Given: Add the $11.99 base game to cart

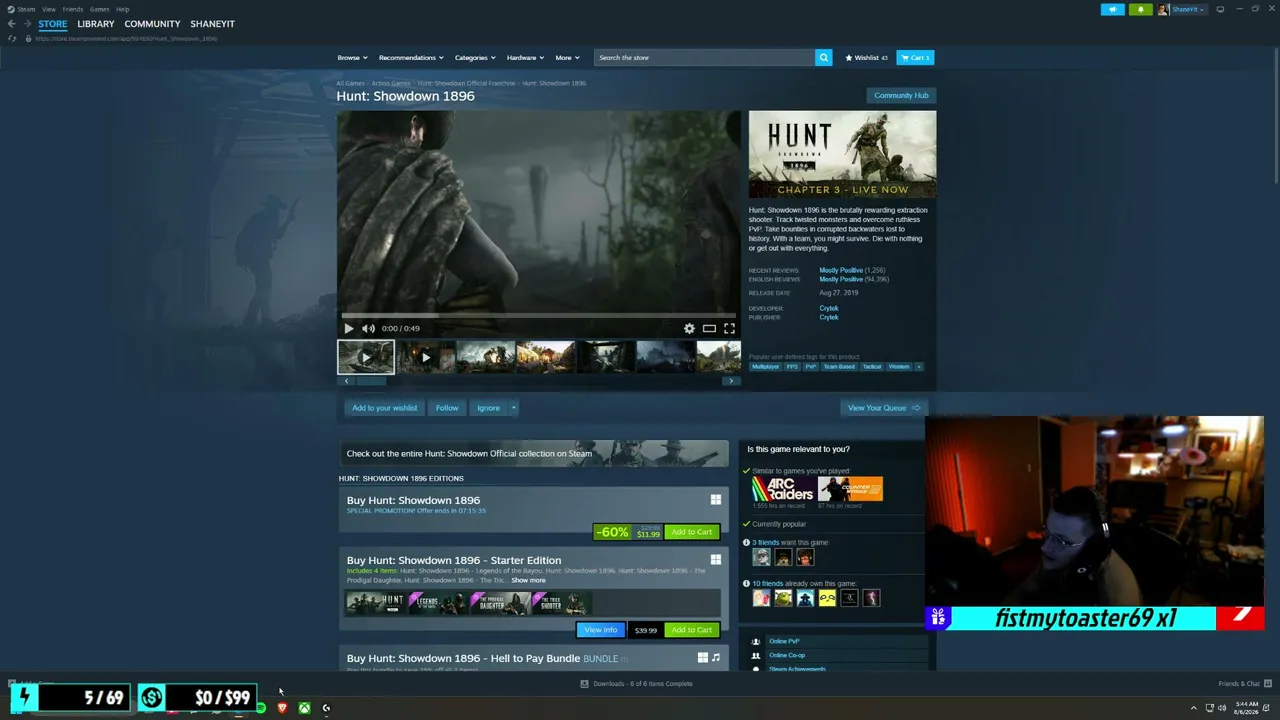Looking at the screenshot, I should coord(692,532).
